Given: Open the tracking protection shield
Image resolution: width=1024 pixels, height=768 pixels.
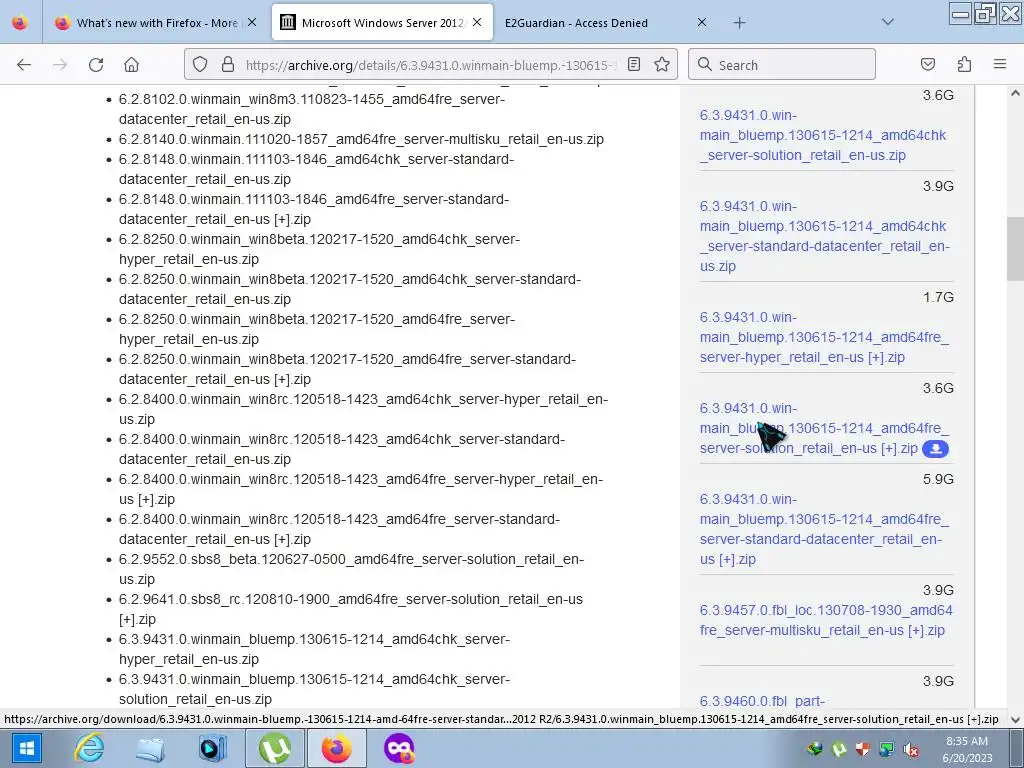Looking at the screenshot, I should coord(200,65).
